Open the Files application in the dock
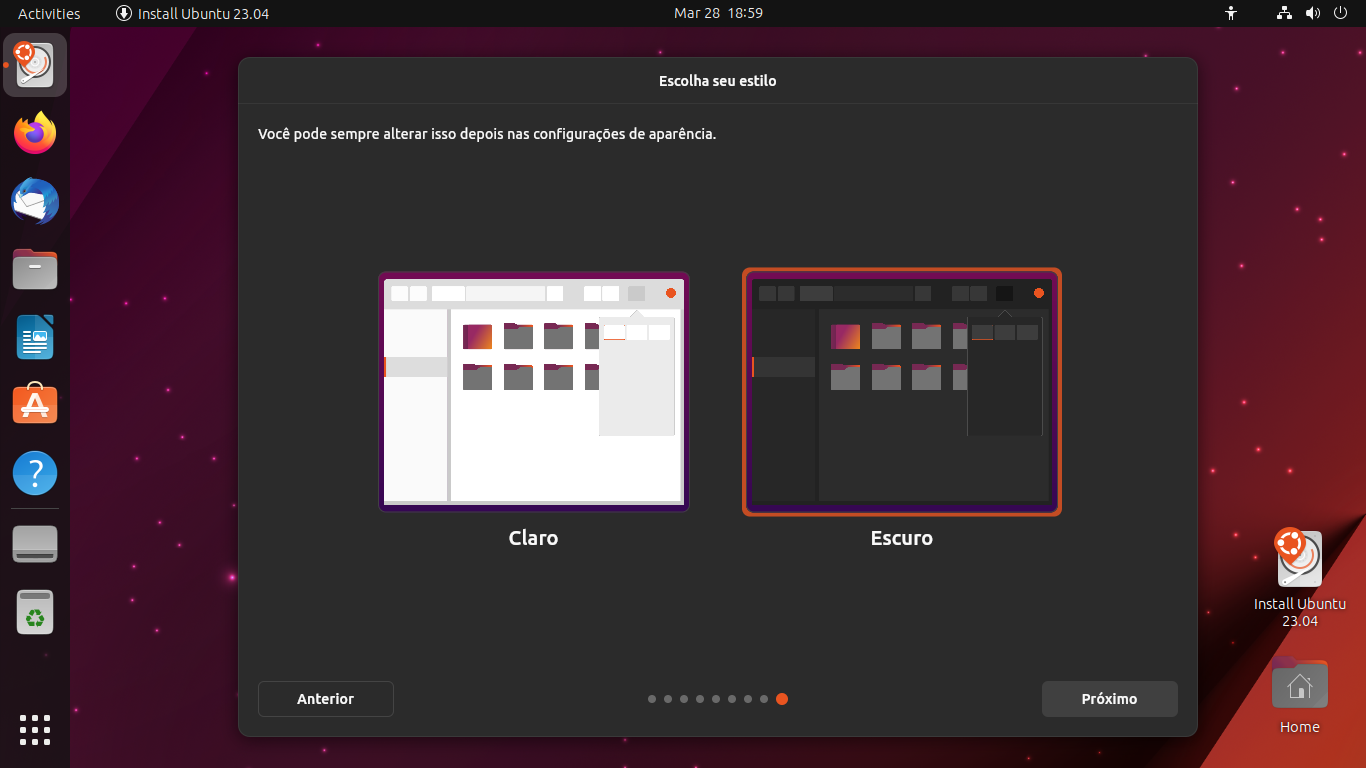This screenshot has width=1366, height=768. tap(34, 269)
